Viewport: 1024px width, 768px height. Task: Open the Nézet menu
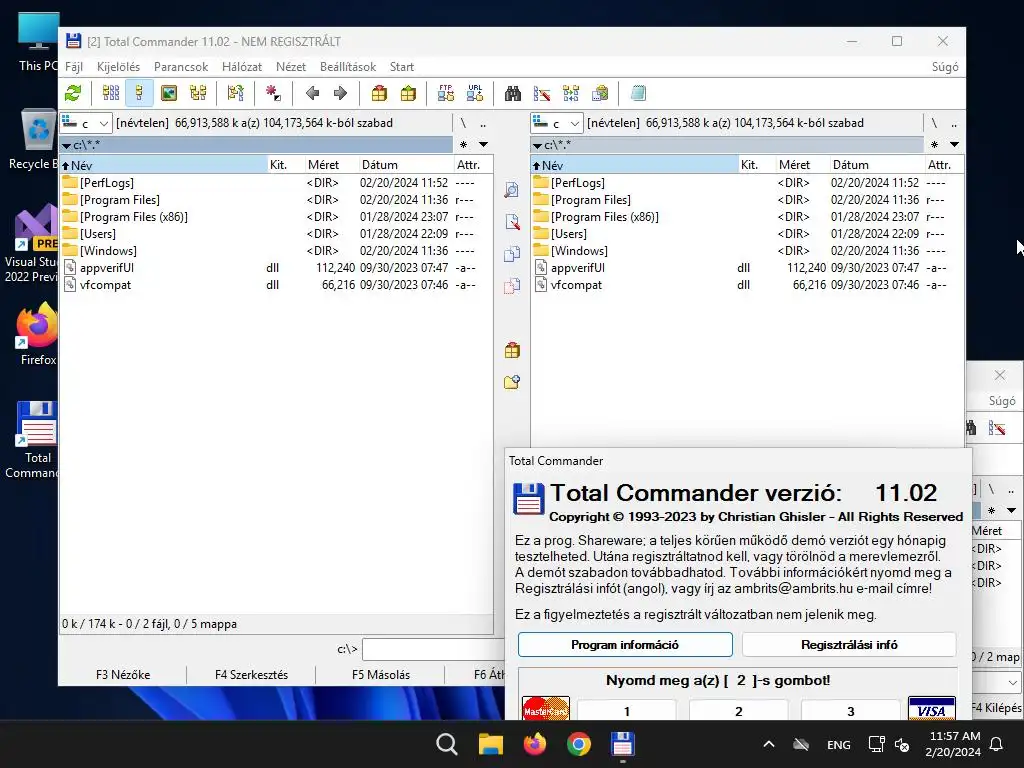(x=291, y=67)
